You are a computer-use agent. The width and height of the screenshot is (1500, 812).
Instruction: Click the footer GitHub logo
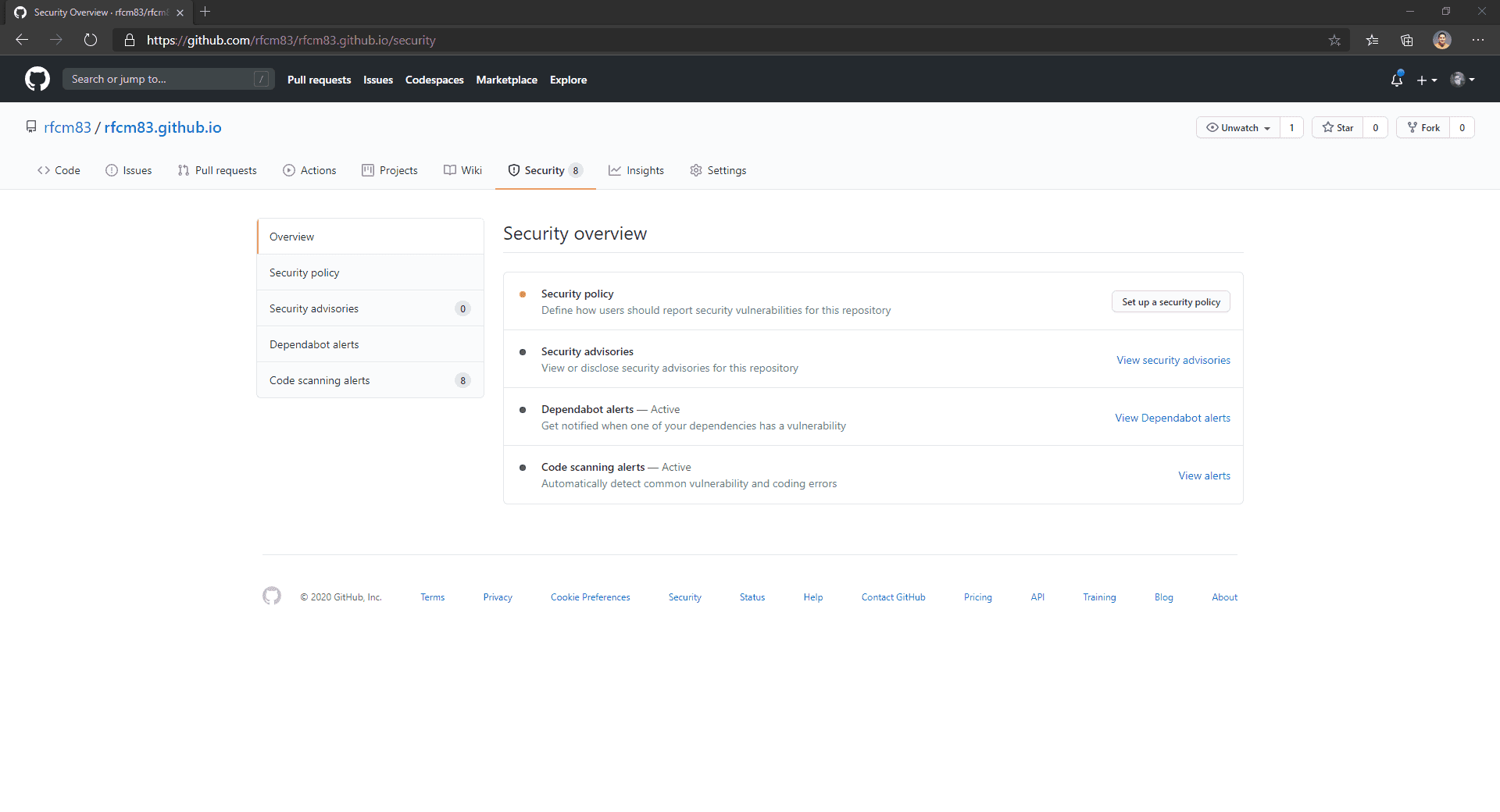(x=272, y=596)
